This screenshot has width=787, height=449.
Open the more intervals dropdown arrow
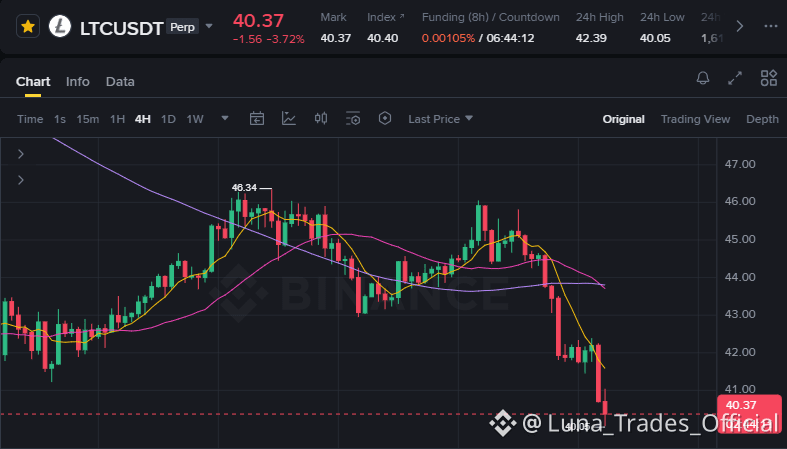[225, 118]
